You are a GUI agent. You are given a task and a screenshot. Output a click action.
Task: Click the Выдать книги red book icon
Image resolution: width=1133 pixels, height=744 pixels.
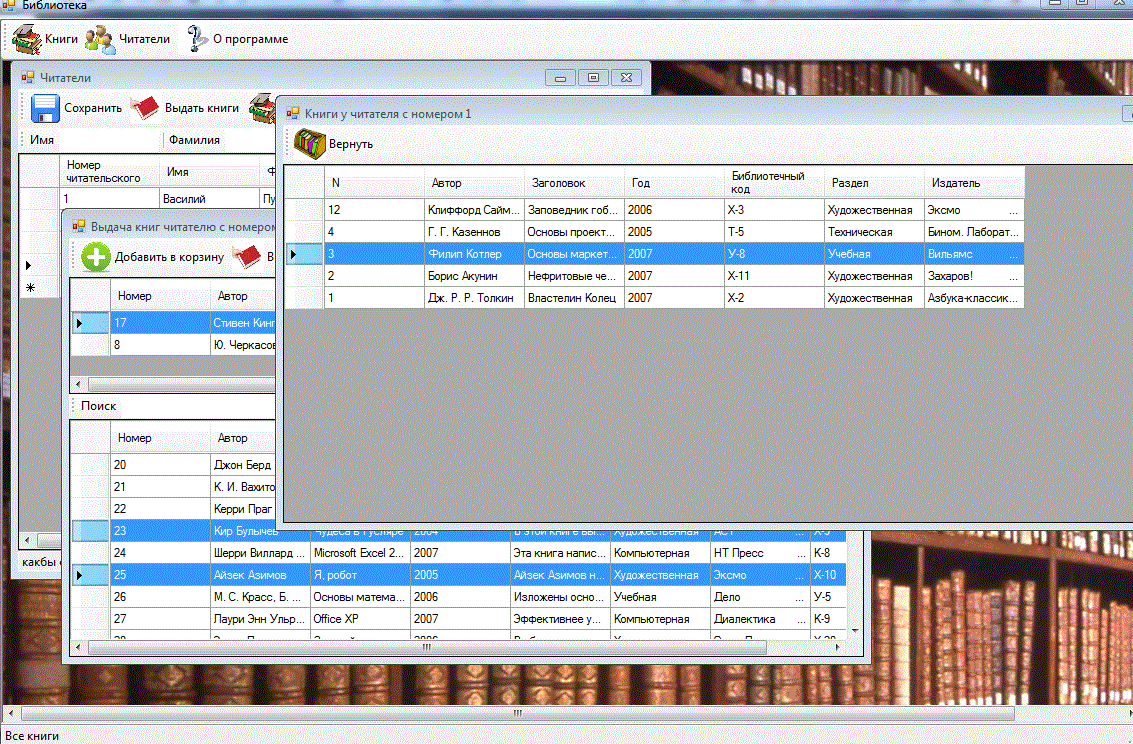pos(146,108)
